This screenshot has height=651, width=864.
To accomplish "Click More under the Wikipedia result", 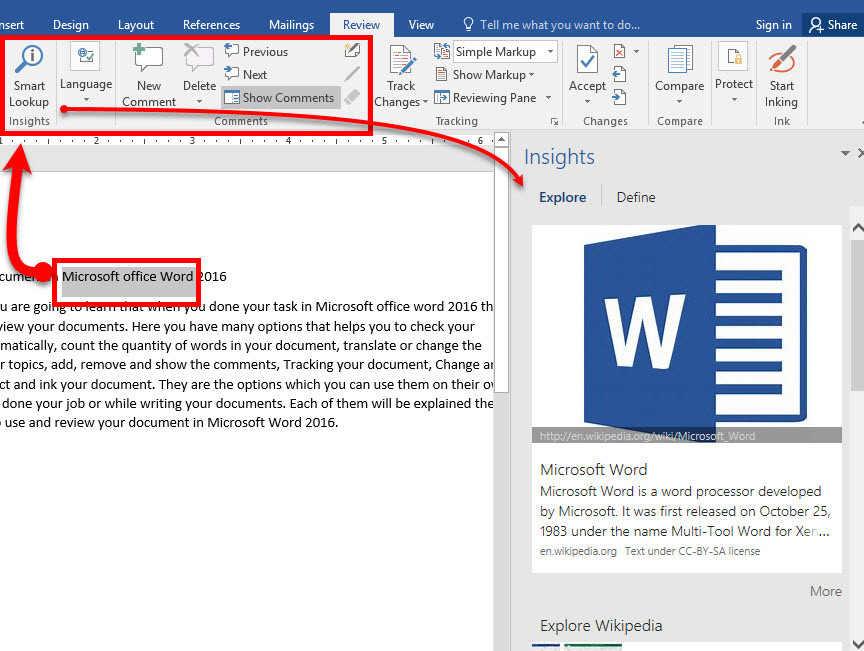I will (825, 591).
